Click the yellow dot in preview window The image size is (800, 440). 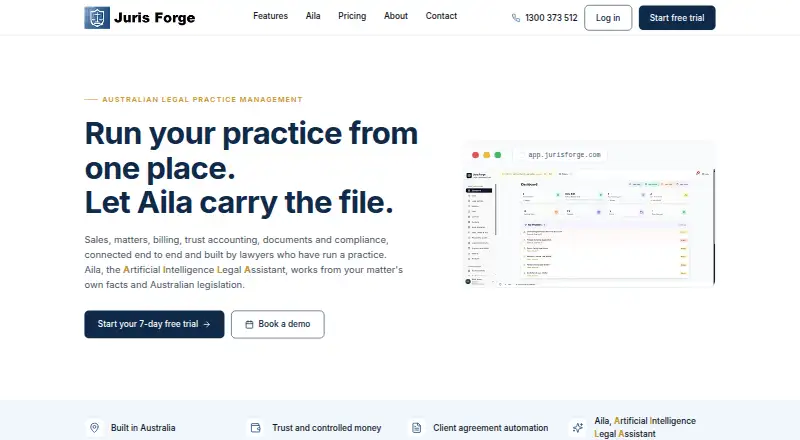tap(486, 155)
